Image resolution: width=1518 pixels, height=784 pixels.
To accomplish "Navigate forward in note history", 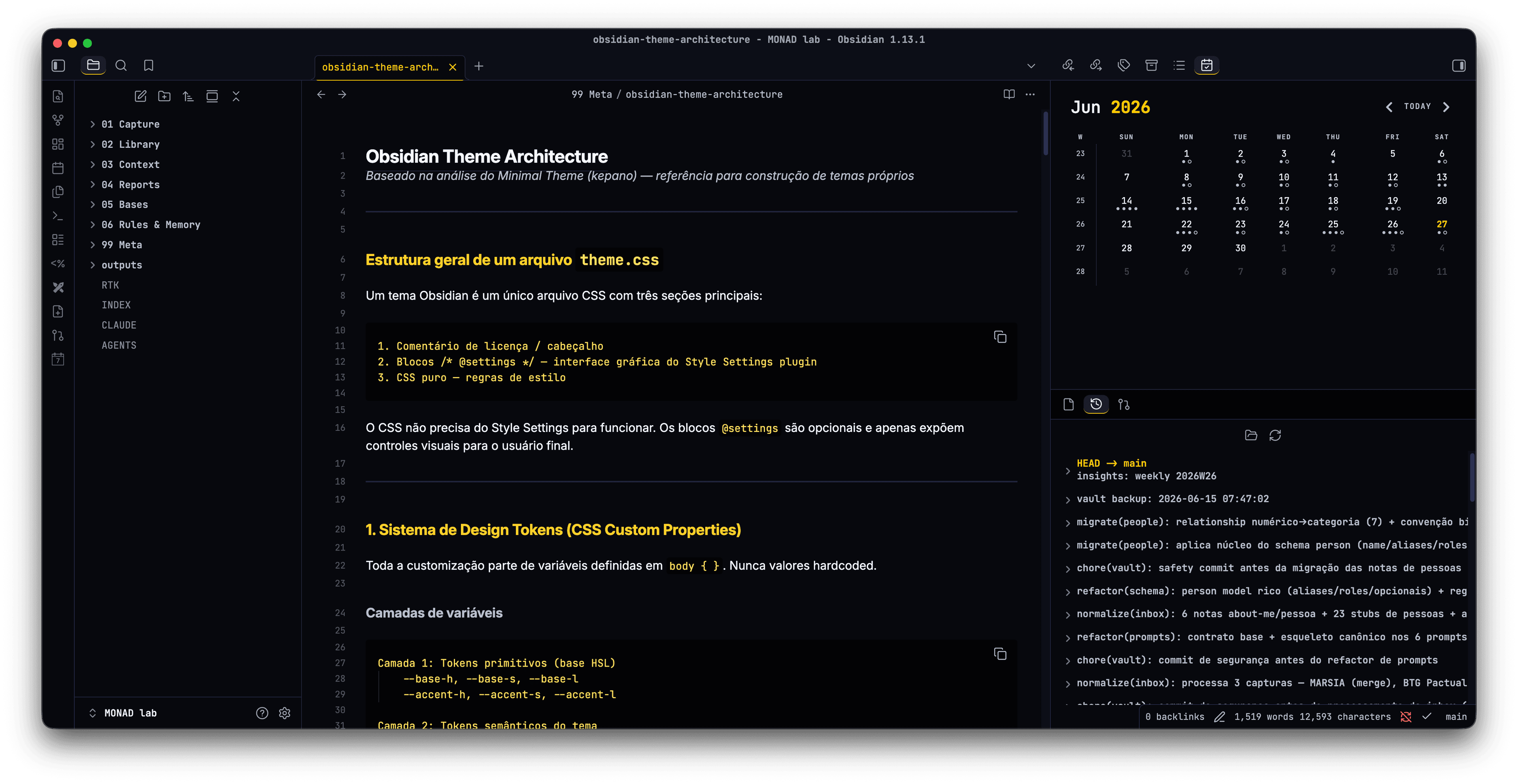I will coord(342,94).
